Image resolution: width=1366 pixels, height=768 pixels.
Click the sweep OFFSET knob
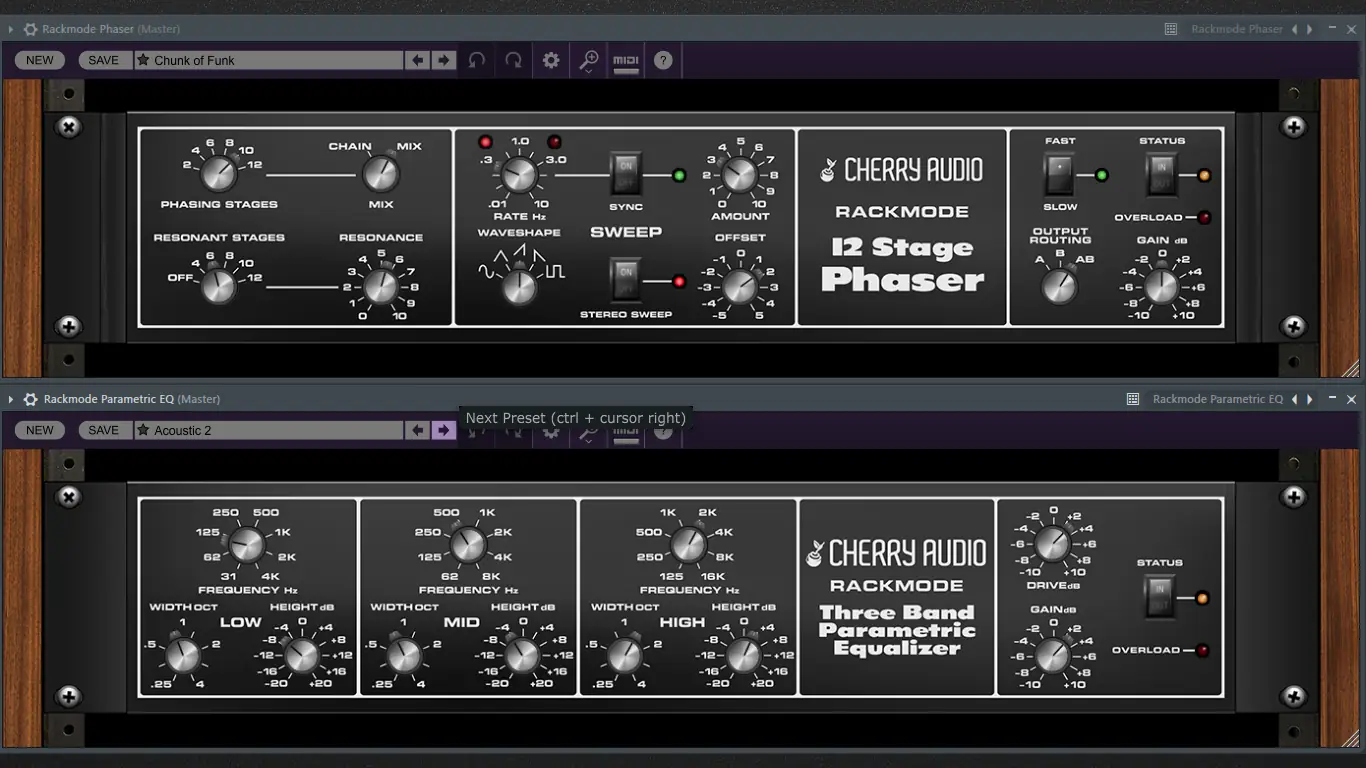tap(740, 286)
